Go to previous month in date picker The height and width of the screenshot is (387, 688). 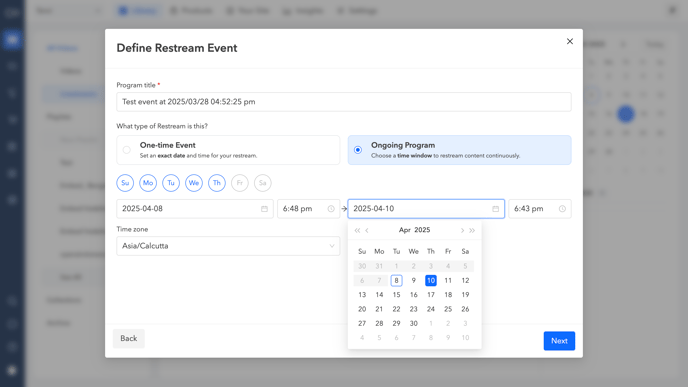[x=367, y=230]
